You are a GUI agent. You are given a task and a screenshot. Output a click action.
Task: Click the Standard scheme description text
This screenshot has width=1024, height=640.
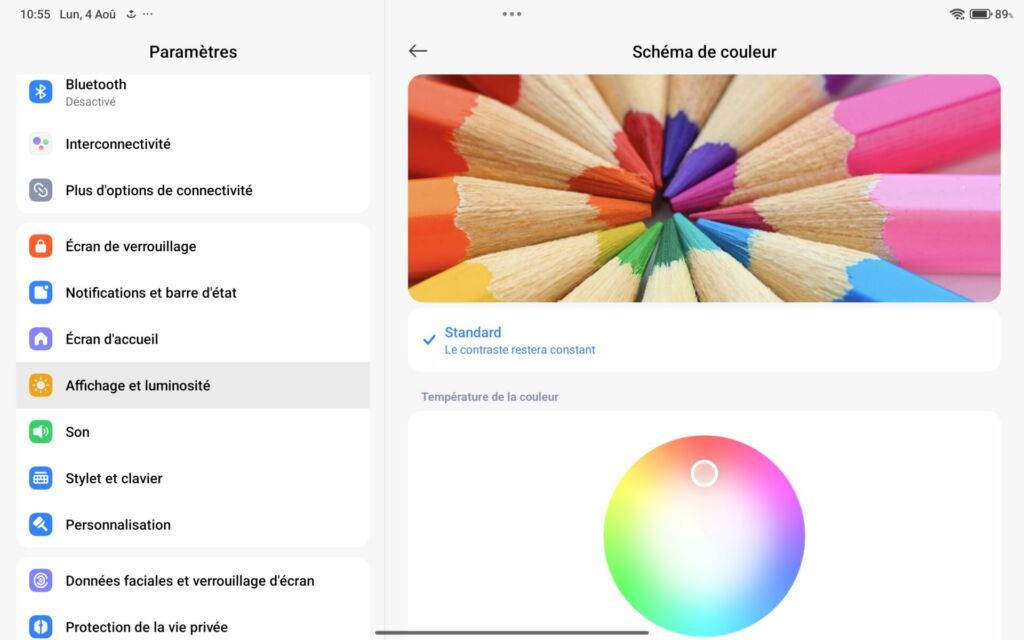click(520, 350)
